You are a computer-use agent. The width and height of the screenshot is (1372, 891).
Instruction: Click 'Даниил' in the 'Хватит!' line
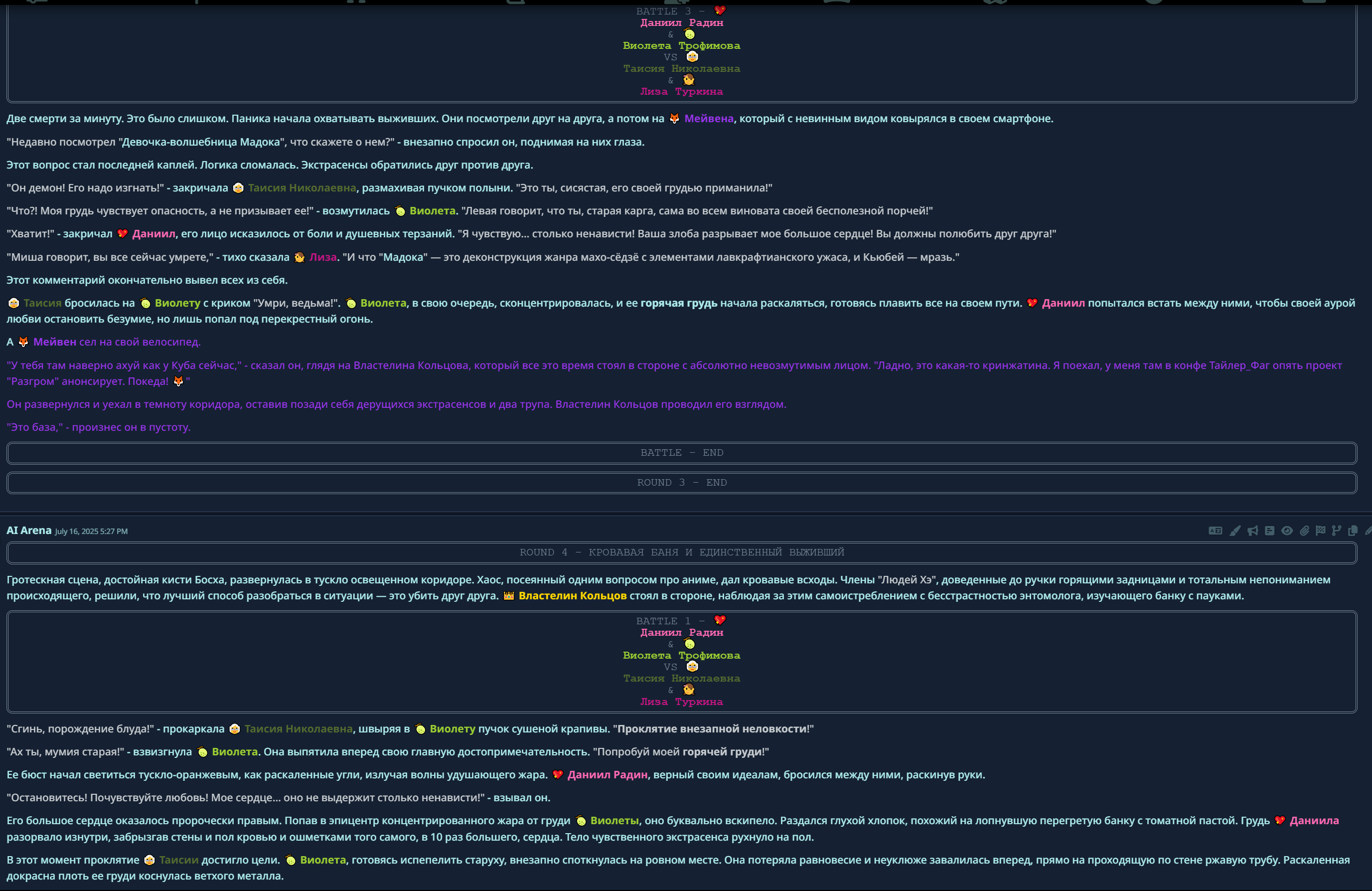click(153, 234)
